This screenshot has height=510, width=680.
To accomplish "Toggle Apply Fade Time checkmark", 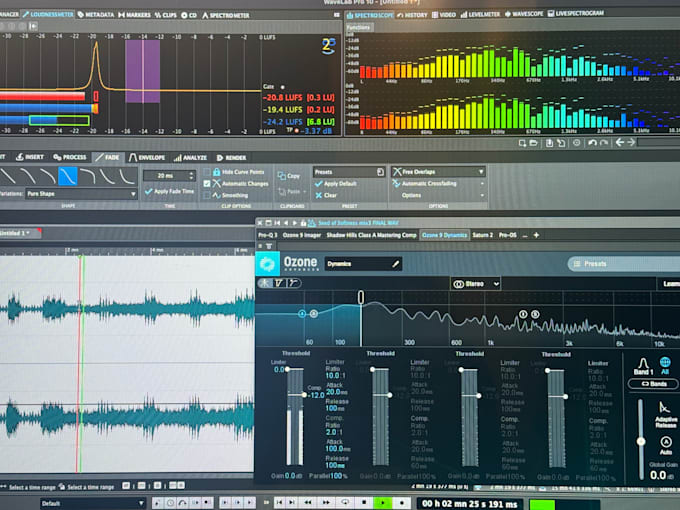I will 149,191.
